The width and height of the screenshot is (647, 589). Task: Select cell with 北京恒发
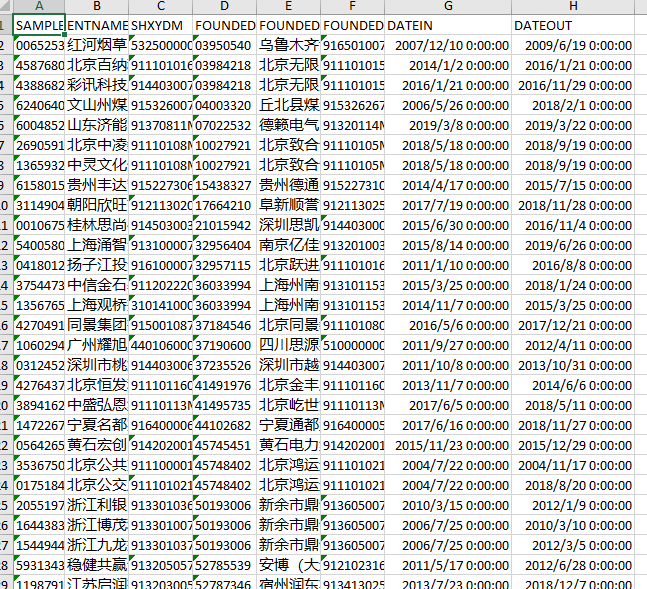pos(97,386)
